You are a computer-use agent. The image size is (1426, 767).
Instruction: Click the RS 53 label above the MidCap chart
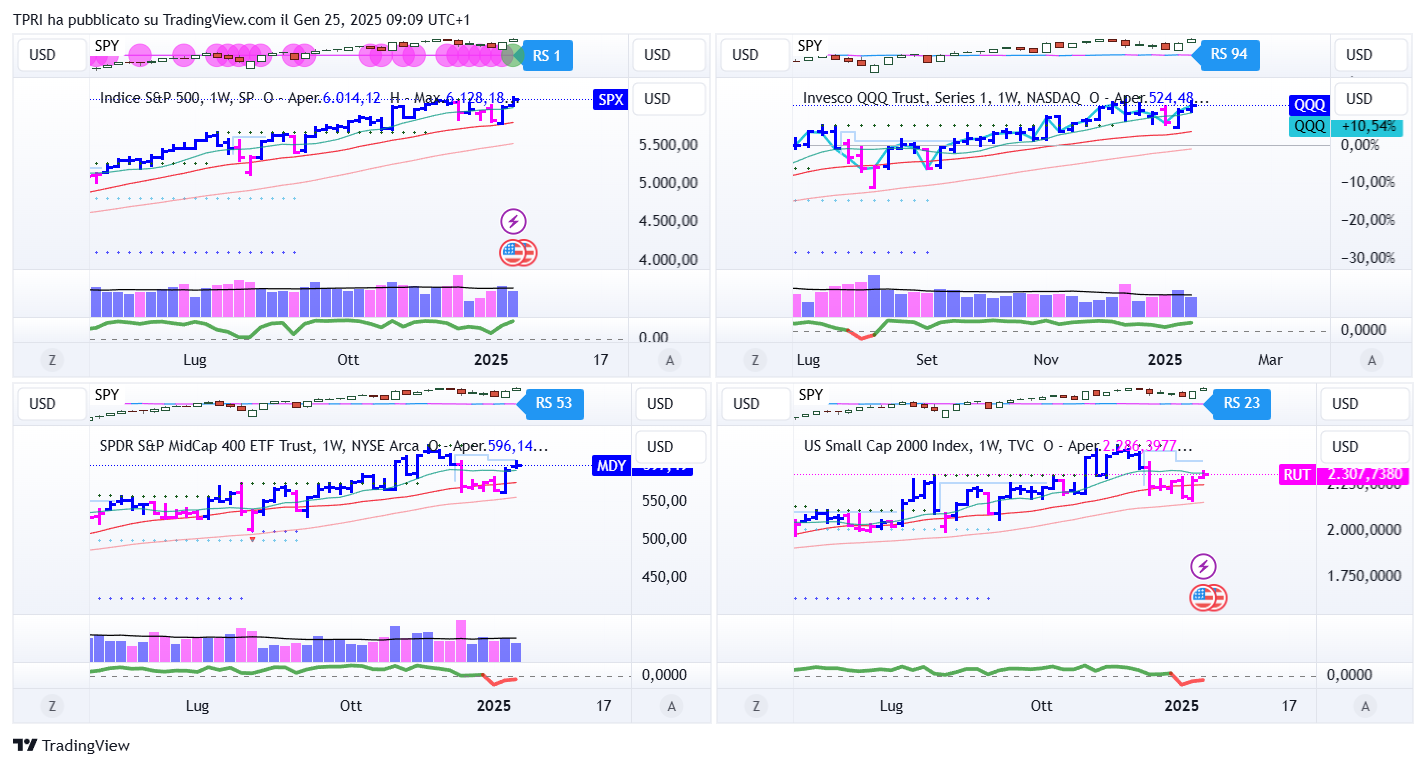[x=553, y=404]
